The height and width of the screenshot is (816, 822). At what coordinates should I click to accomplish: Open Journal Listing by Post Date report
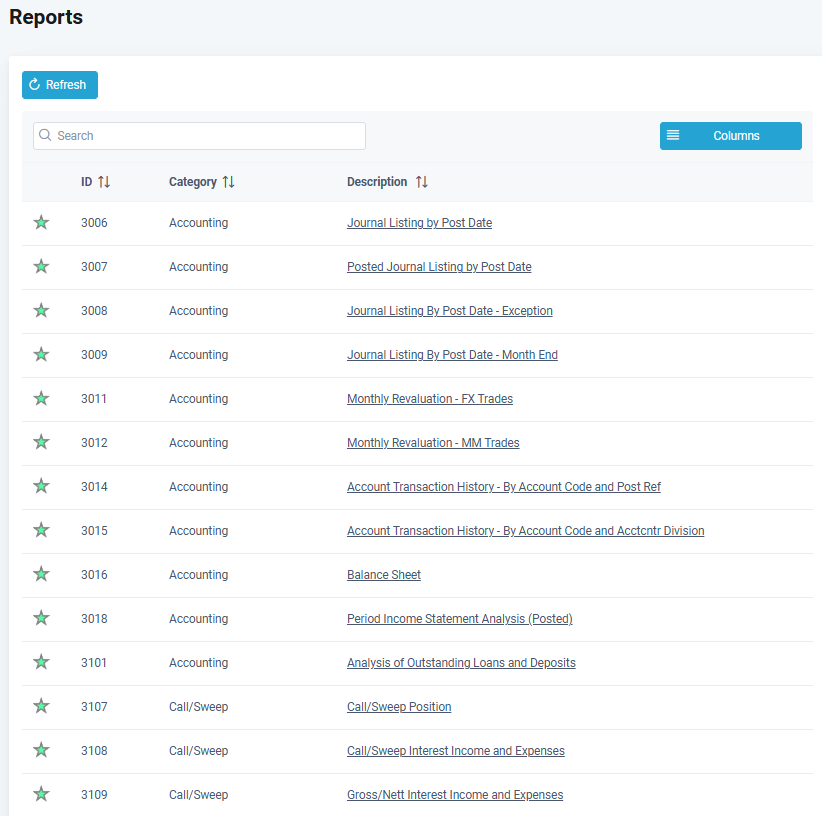click(419, 223)
